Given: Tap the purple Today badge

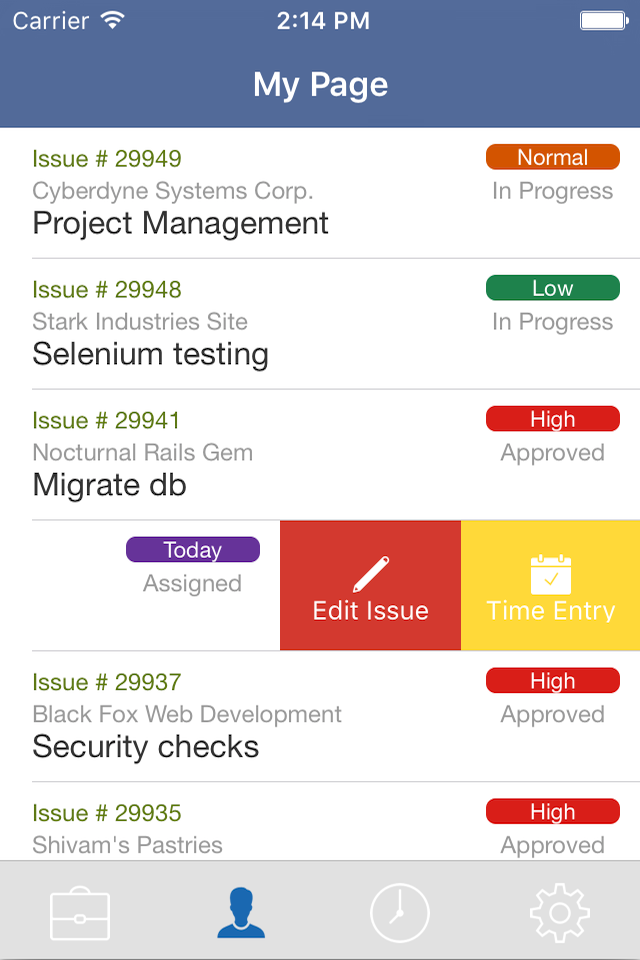Looking at the screenshot, I should coord(193,550).
